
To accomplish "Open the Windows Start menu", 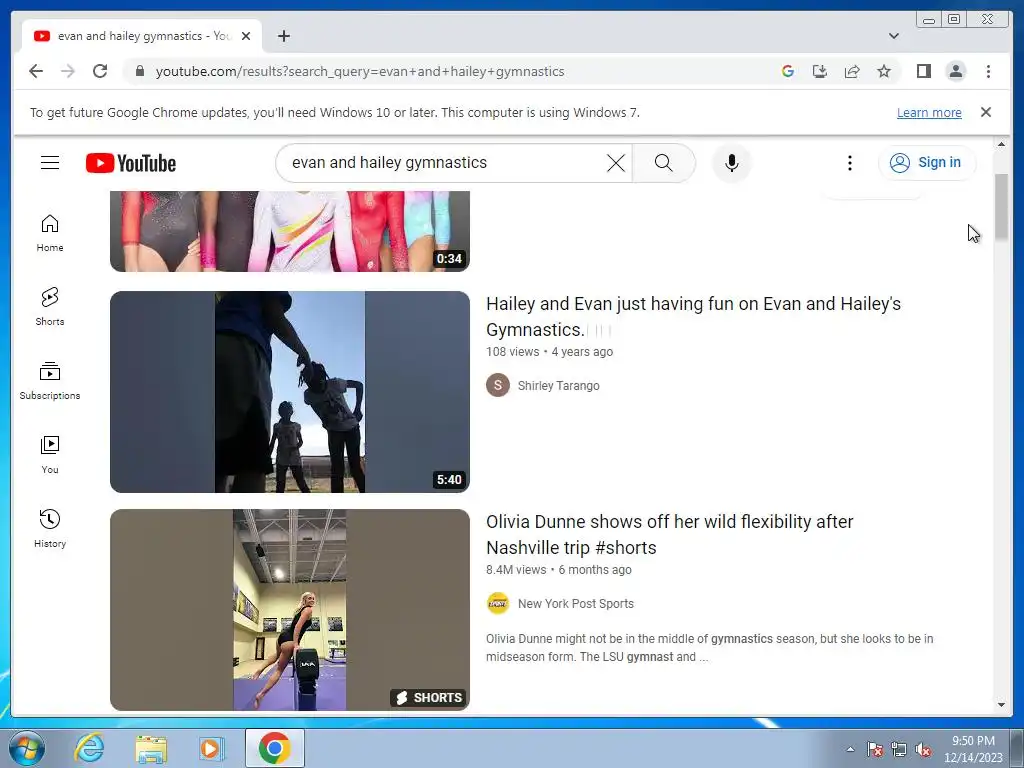I will coord(26,748).
